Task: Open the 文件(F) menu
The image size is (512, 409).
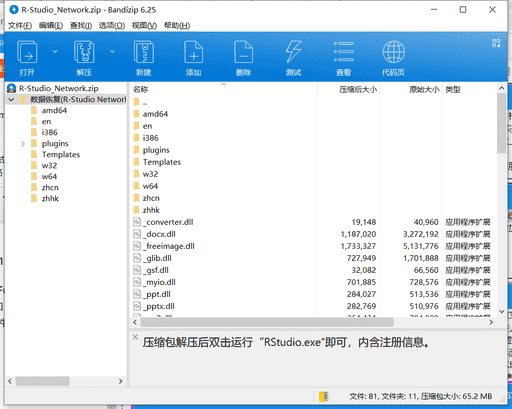Action: 20,26
